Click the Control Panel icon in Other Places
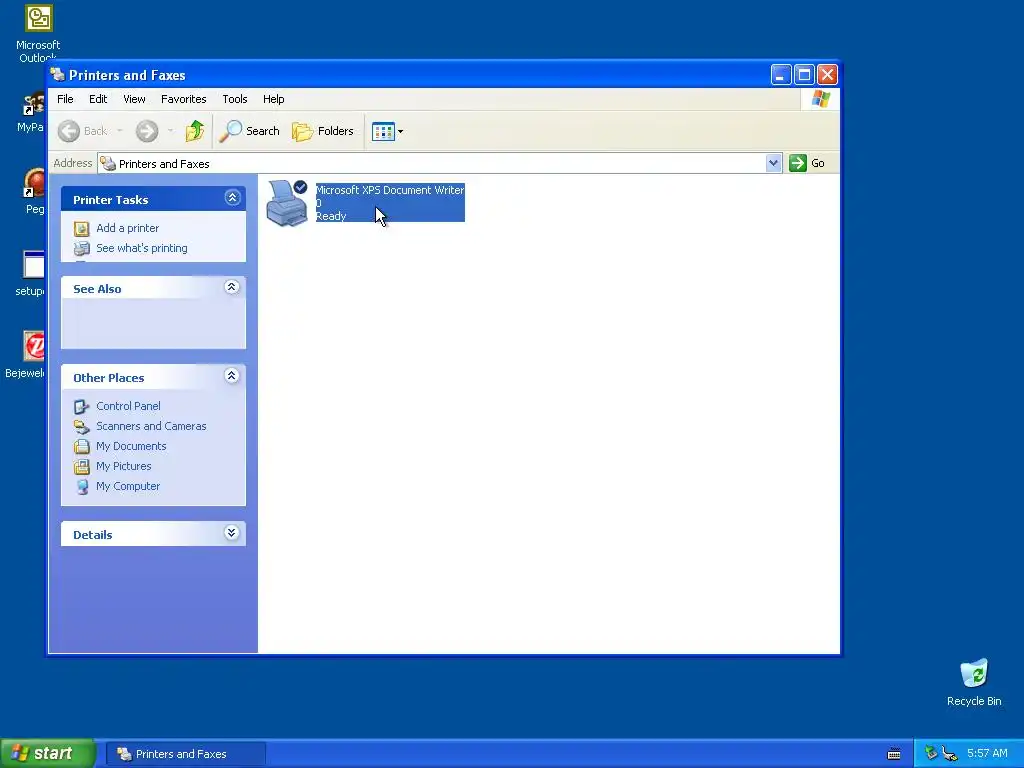Viewport: 1024px width, 768px height. [82, 407]
